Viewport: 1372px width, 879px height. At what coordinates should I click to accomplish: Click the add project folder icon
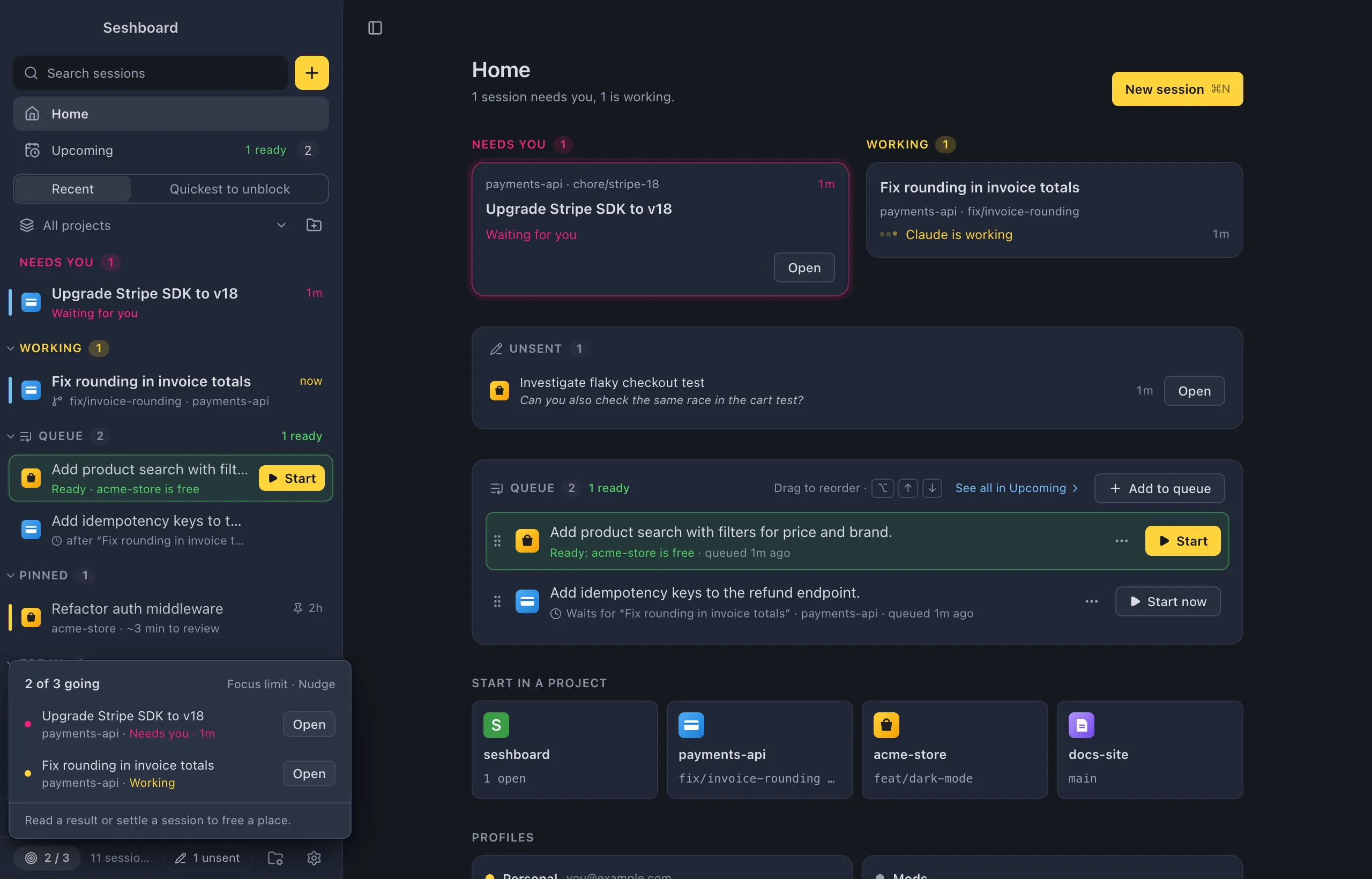(x=314, y=225)
